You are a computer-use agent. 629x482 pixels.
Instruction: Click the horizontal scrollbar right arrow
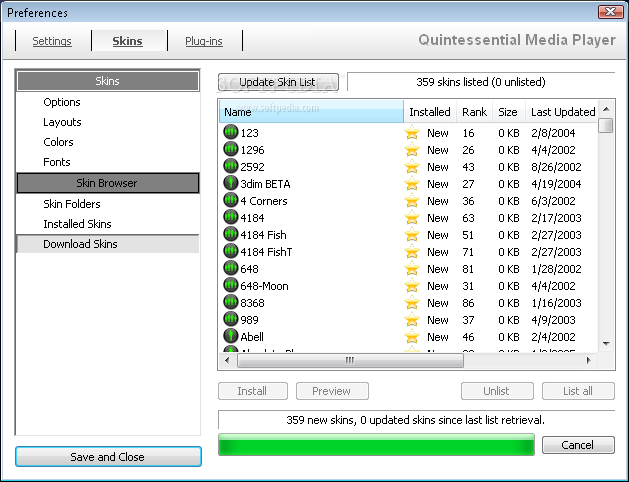pos(588,360)
